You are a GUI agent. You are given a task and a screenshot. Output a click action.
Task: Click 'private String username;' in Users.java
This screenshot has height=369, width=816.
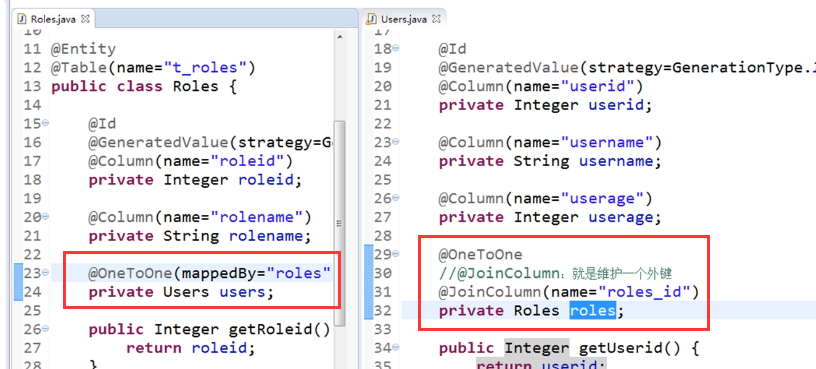[550, 161]
